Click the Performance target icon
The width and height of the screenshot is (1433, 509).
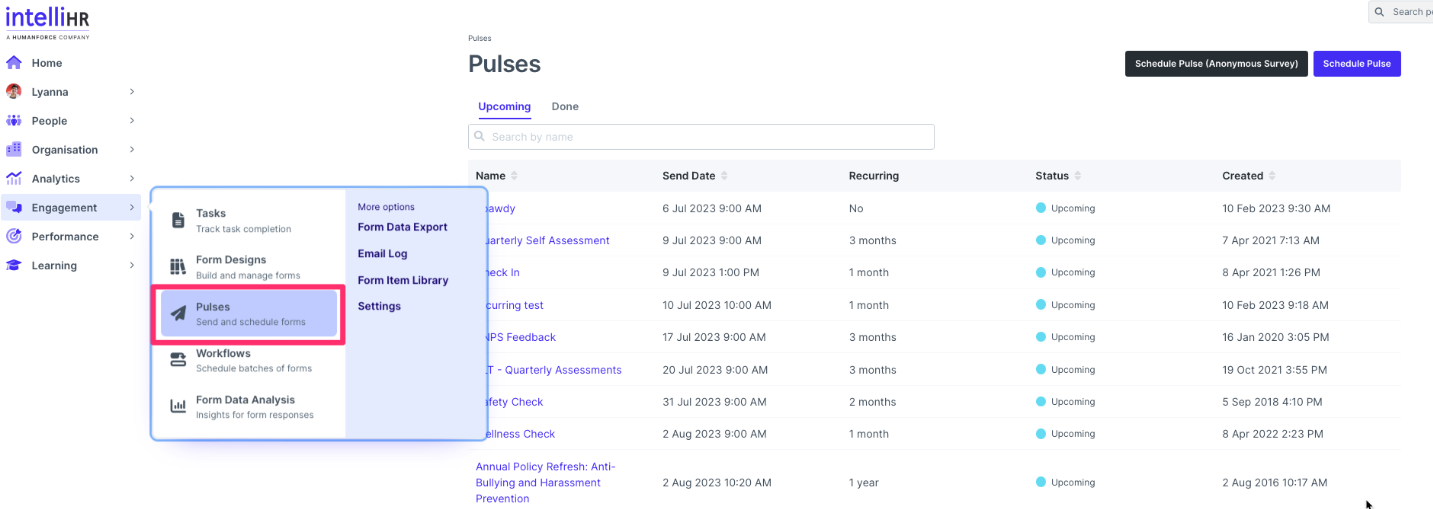pyautogui.click(x=14, y=237)
